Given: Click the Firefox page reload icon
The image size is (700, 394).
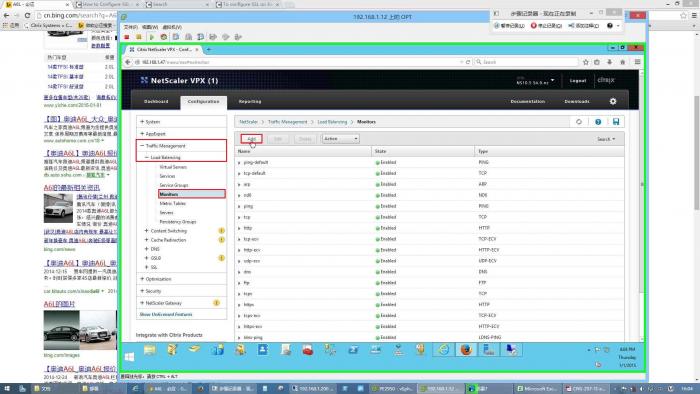Looking at the screenshot, I should pyautogui.click(x=468, y=62).
